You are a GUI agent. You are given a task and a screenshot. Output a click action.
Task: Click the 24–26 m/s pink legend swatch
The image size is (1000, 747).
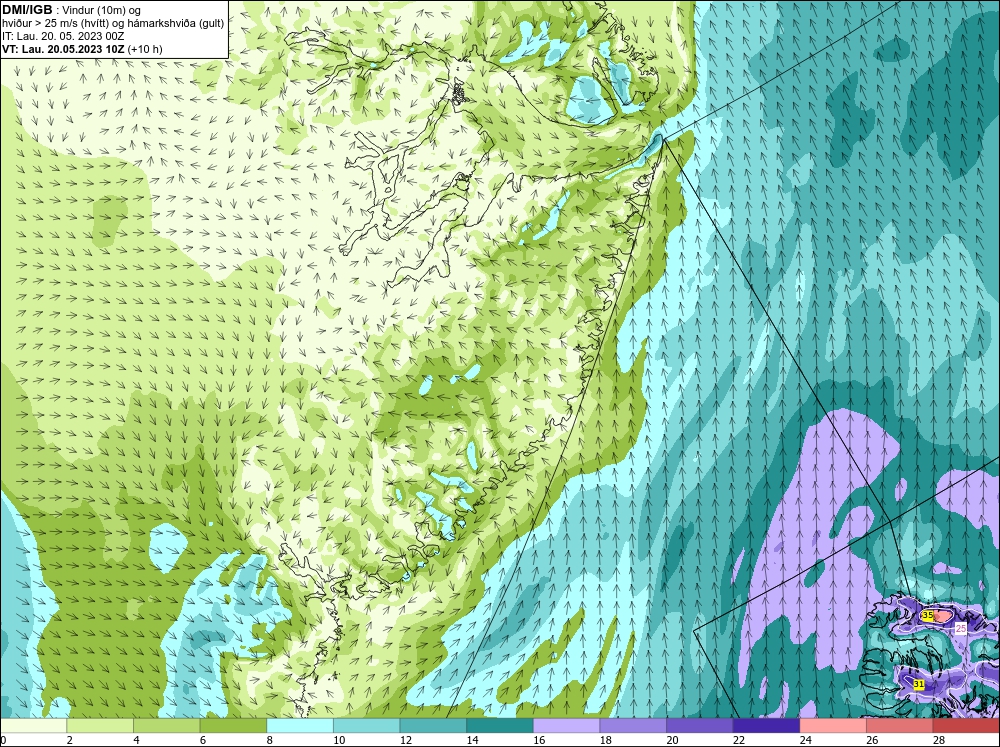click(833, 726)
